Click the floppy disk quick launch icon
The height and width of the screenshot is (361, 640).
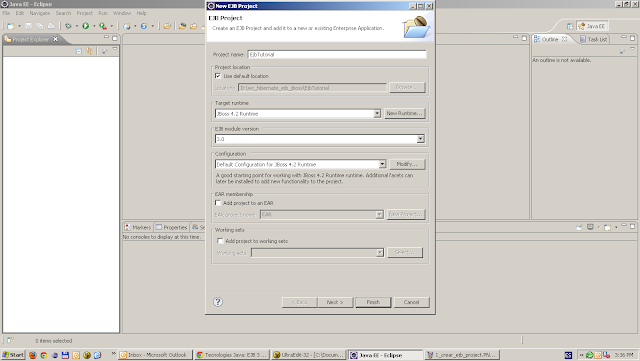point(65,355)
